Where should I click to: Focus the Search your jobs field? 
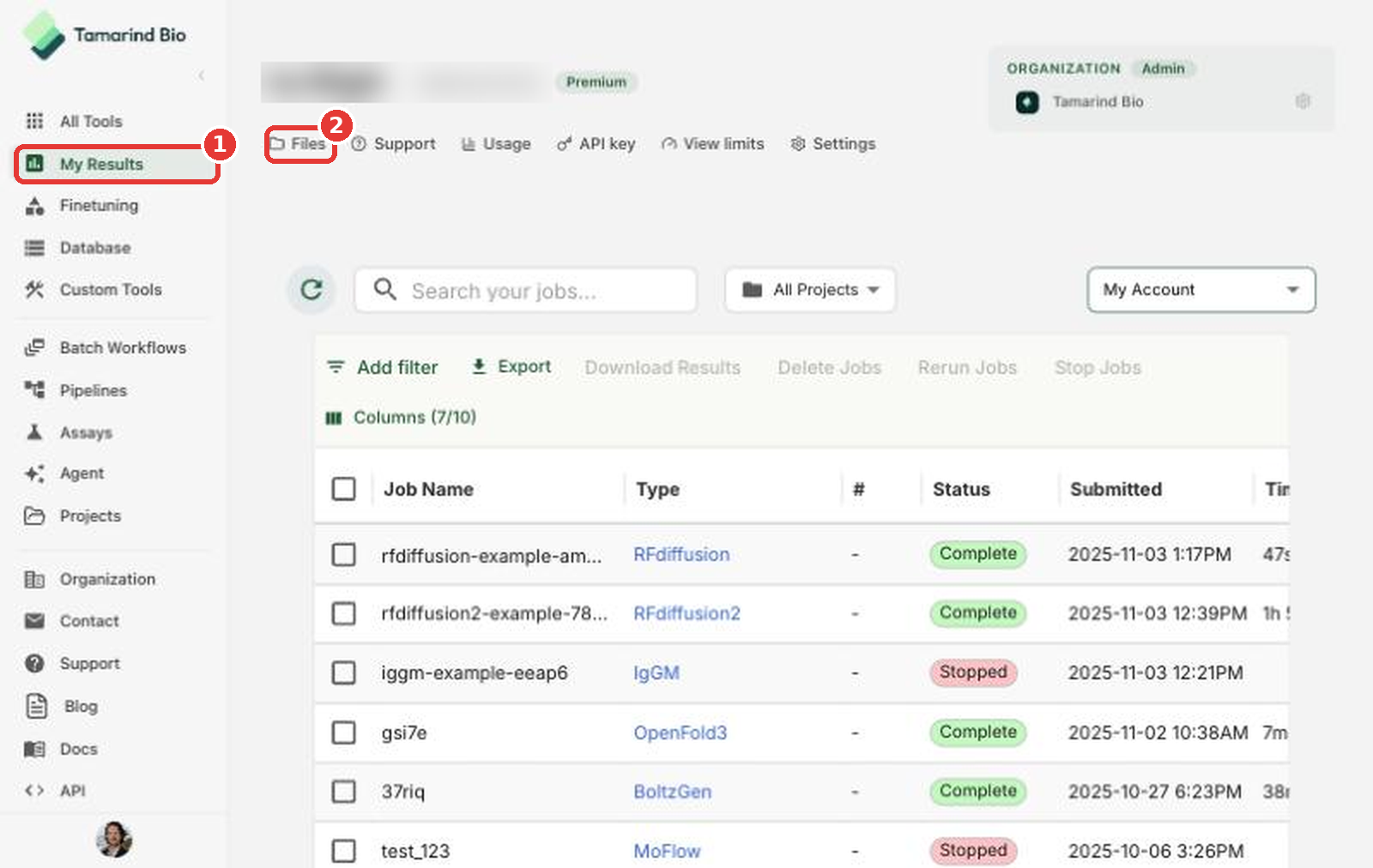coord(525,290)
